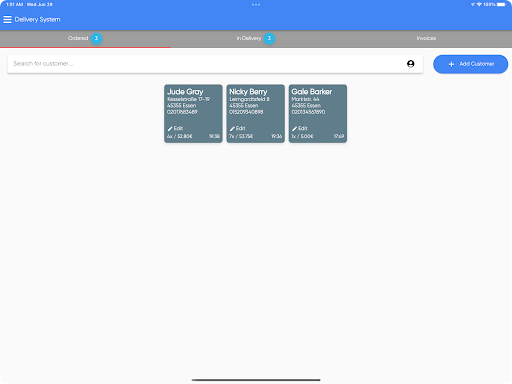Click Gale Barker's phone number
The image size is (512, 384).
(x=308, y=112)
